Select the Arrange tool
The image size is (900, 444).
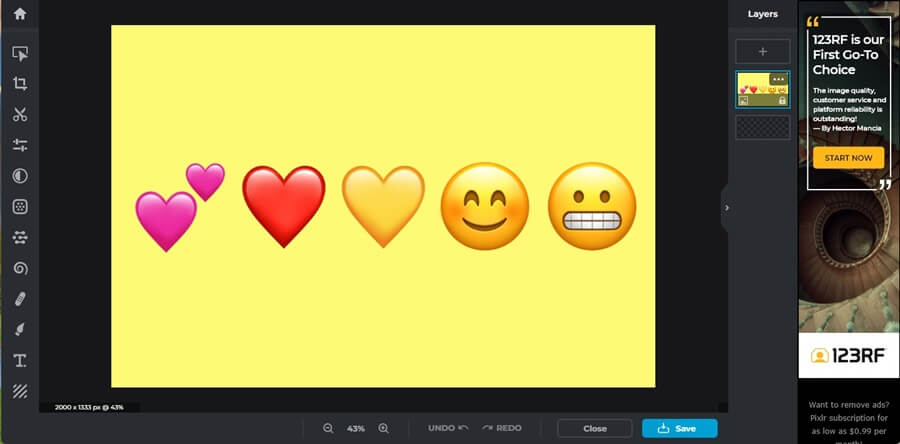20,54
